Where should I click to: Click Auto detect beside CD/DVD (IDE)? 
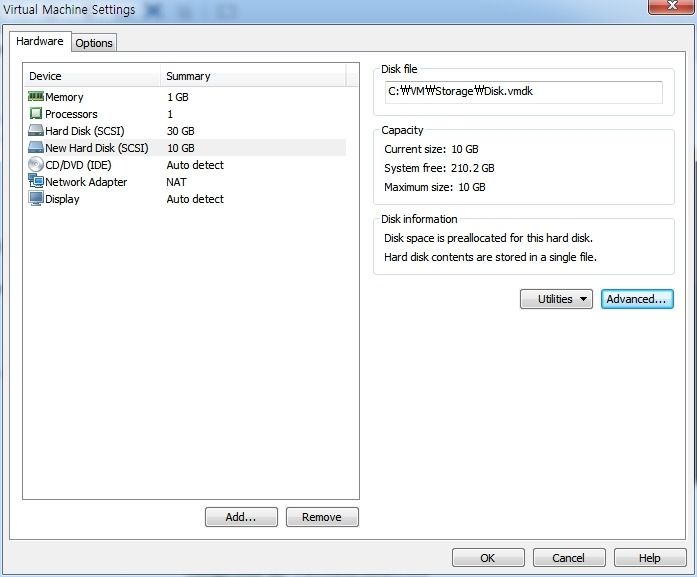[x=195, y=165]
